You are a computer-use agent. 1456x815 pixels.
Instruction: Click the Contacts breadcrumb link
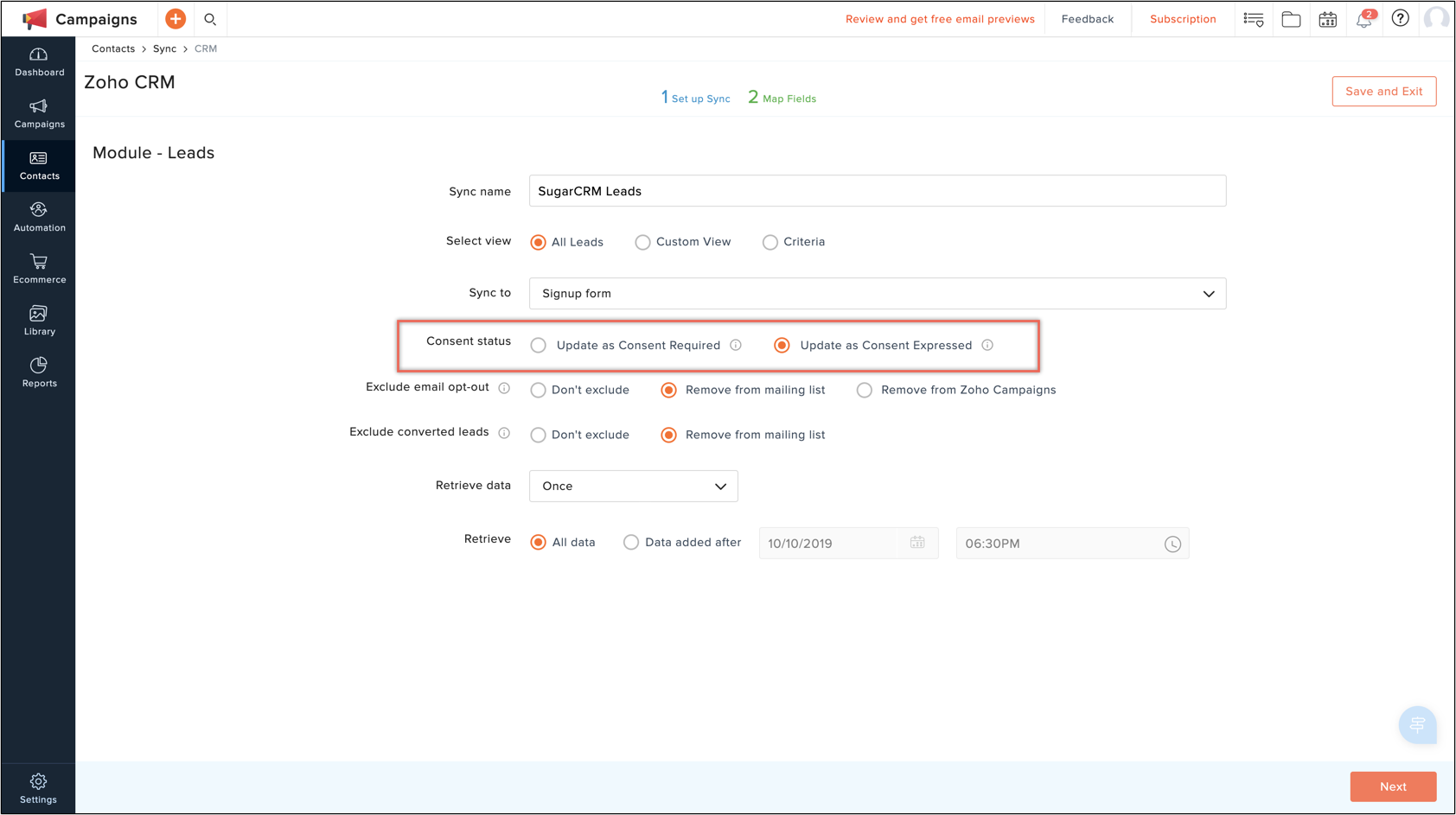[113, 48]
